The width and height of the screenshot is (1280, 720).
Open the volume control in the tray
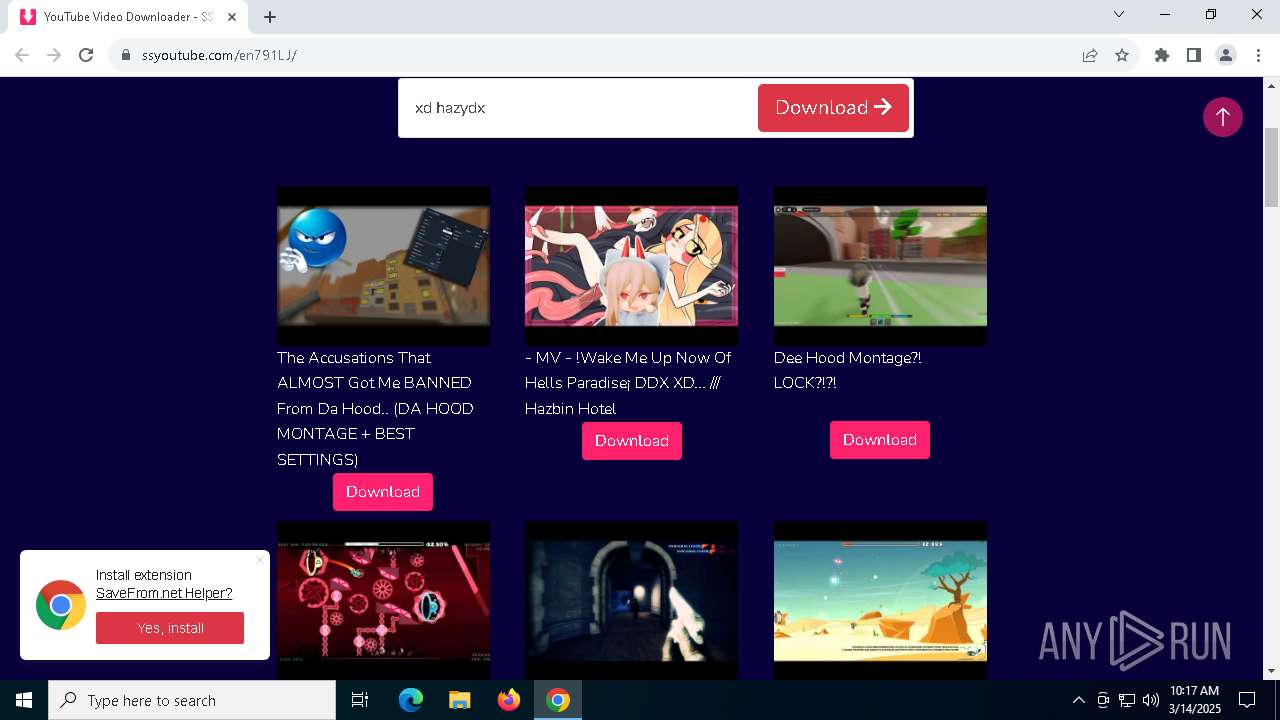(x=1150, y=700)
